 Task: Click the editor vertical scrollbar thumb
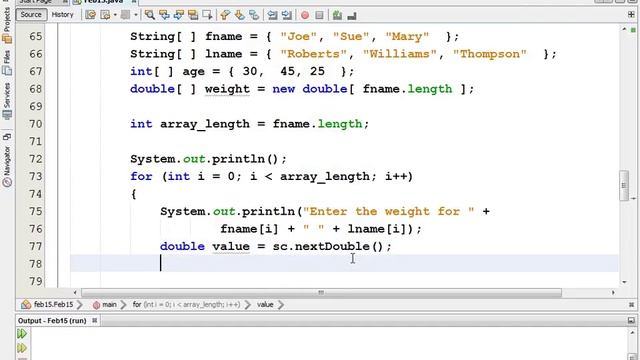(624, 186)
